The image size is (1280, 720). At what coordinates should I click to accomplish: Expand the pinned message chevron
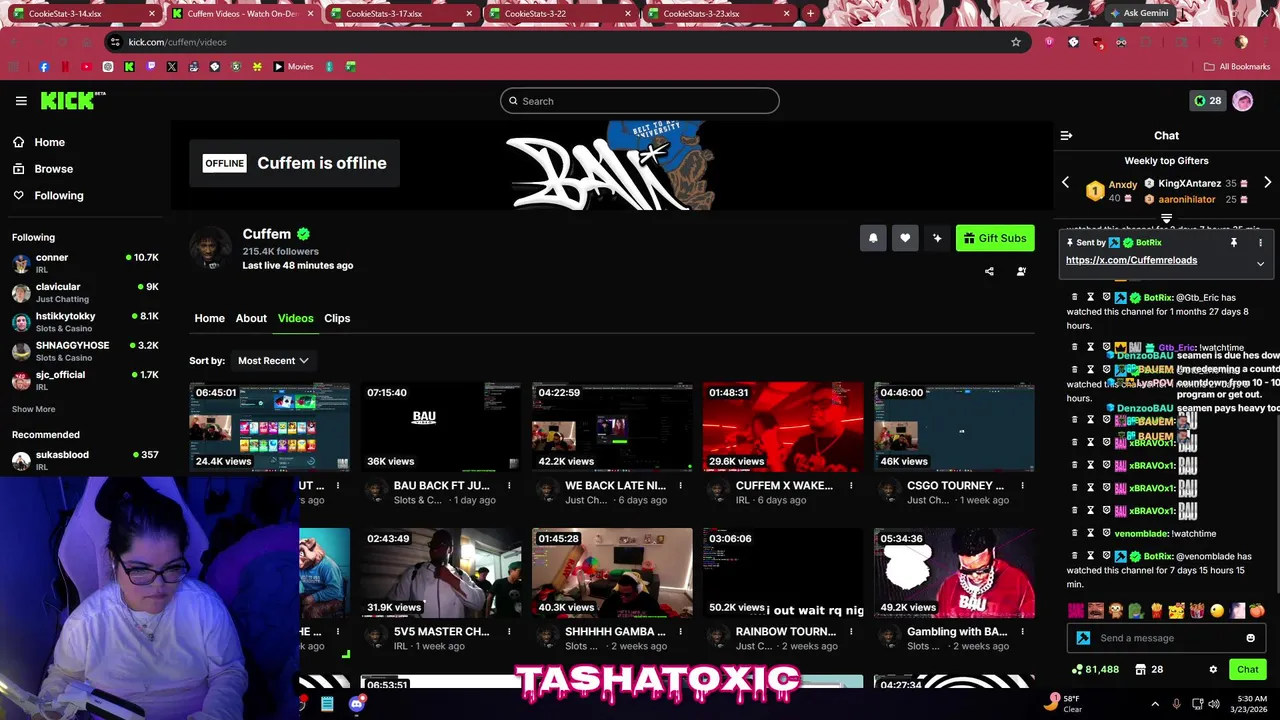[1260, 264]
